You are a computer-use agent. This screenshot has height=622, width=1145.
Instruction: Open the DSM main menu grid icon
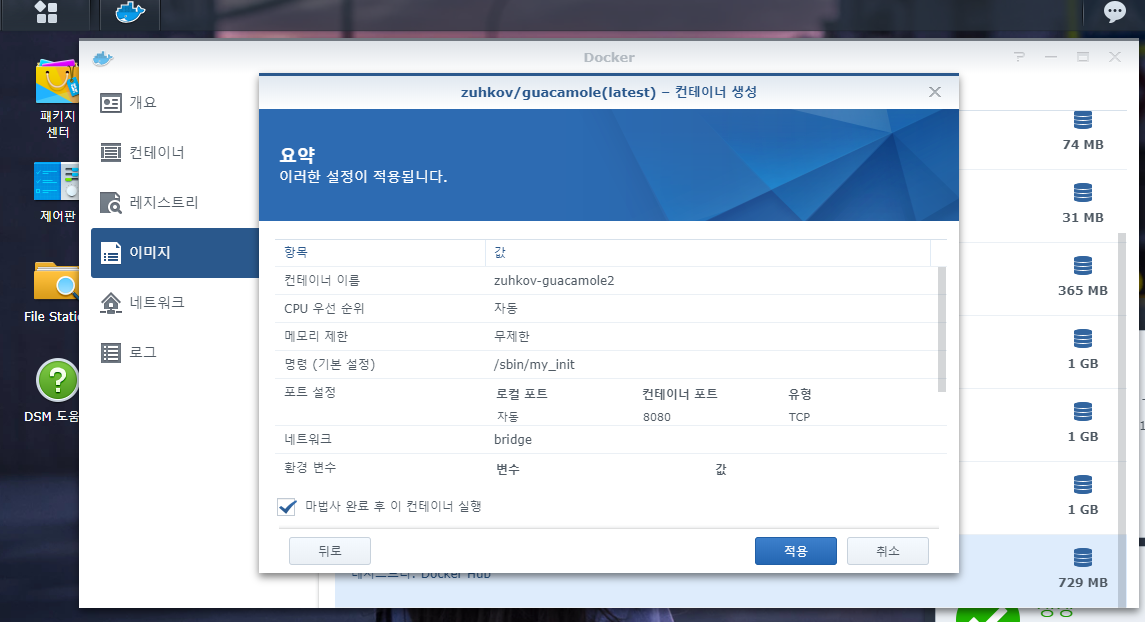pyautogui.click(x=46, y=12)
